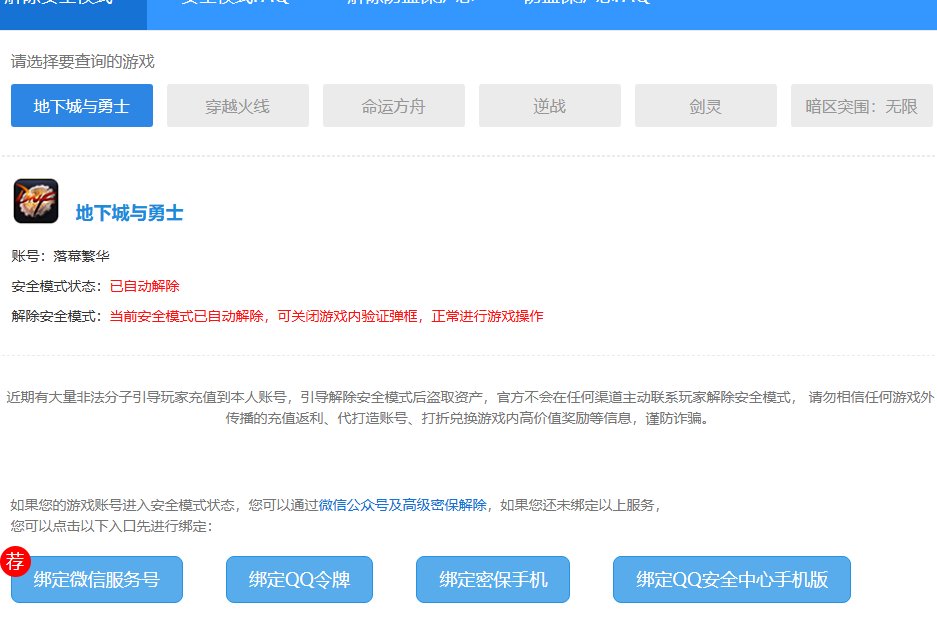Image resolution: width=937 pixels, height=627 pixels.
Task: Switch to the 命运方舟 game
Action: click(x=394, y=106)
